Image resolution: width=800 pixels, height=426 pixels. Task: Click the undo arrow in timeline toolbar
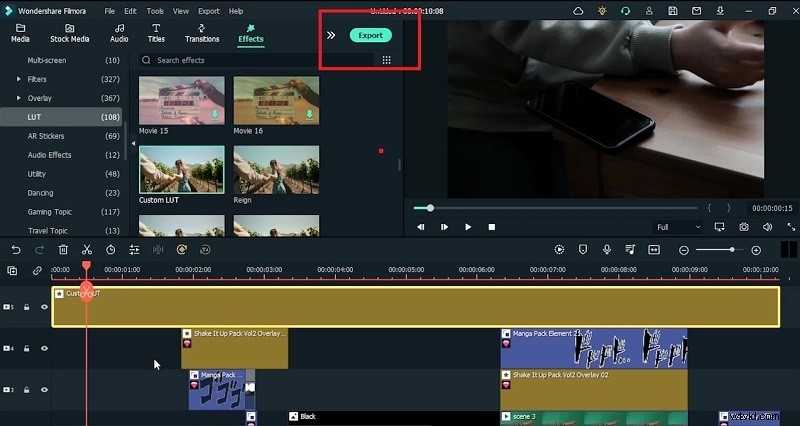point(15,249)
